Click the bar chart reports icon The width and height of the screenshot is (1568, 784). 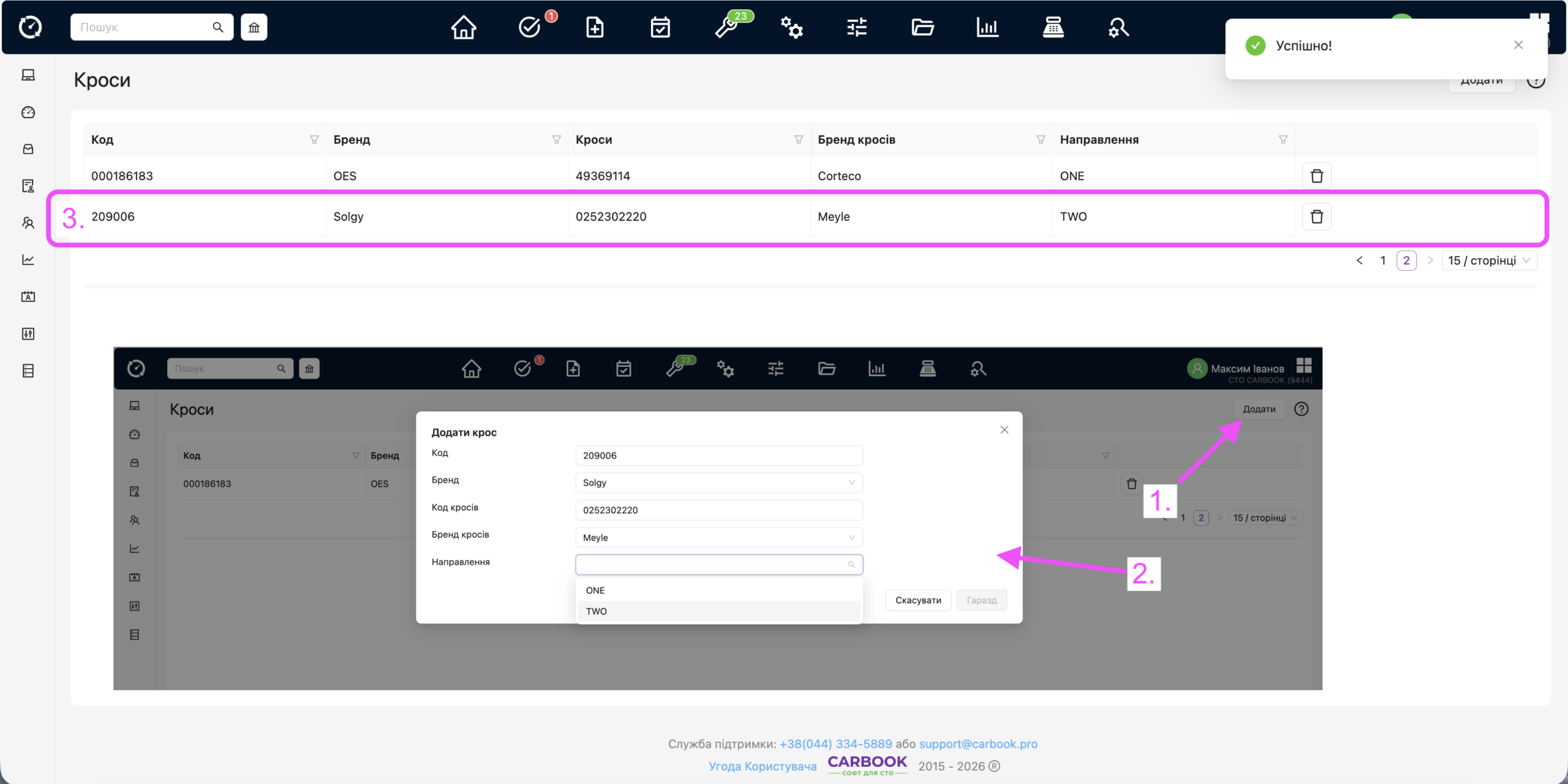coord(987,28)
